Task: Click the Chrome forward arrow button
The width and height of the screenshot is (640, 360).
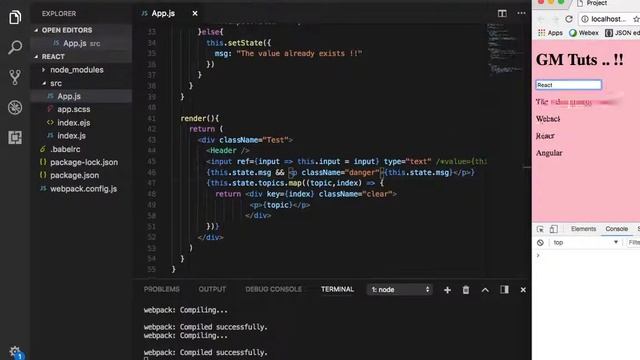Action: tap(555, 19)
